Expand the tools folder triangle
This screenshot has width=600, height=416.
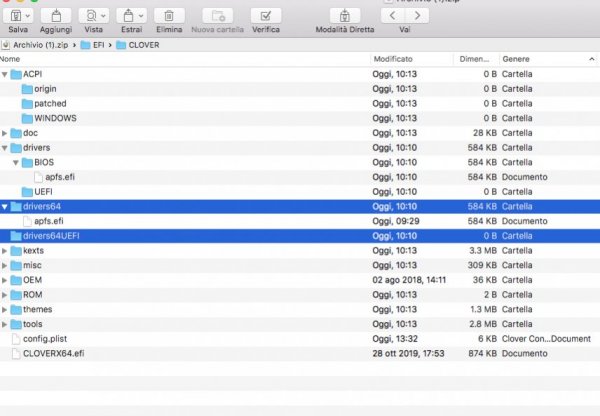point(5,325)
